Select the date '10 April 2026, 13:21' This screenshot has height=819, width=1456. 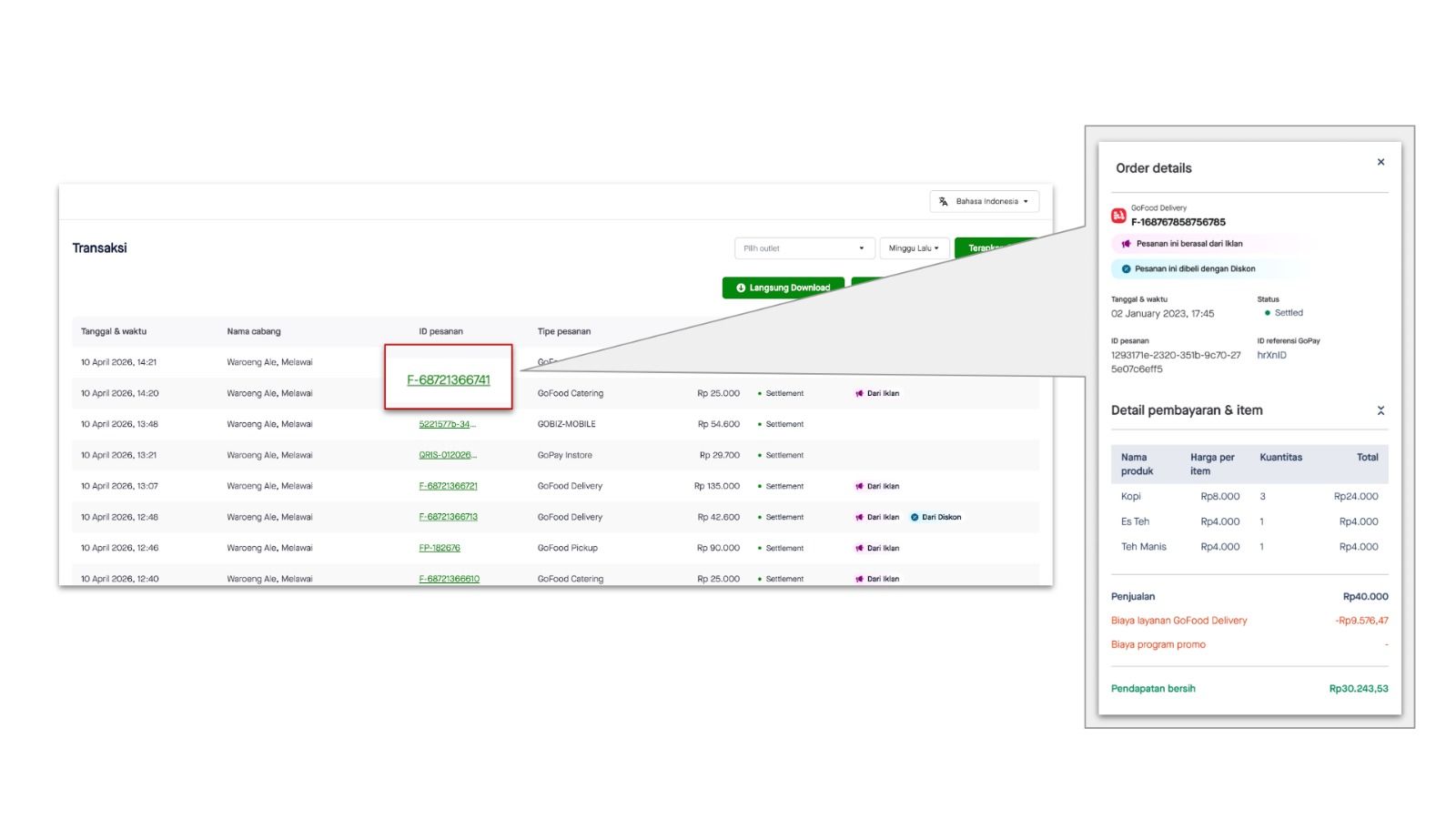(119, 456)
